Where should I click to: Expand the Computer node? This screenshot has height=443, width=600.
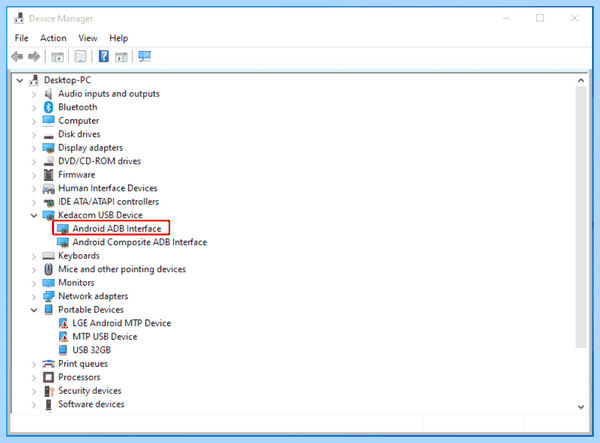(x=34, y=121)
